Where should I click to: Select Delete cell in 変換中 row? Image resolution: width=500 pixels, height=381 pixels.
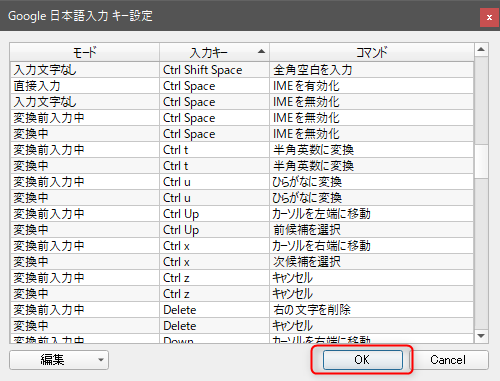click(214, 326)
